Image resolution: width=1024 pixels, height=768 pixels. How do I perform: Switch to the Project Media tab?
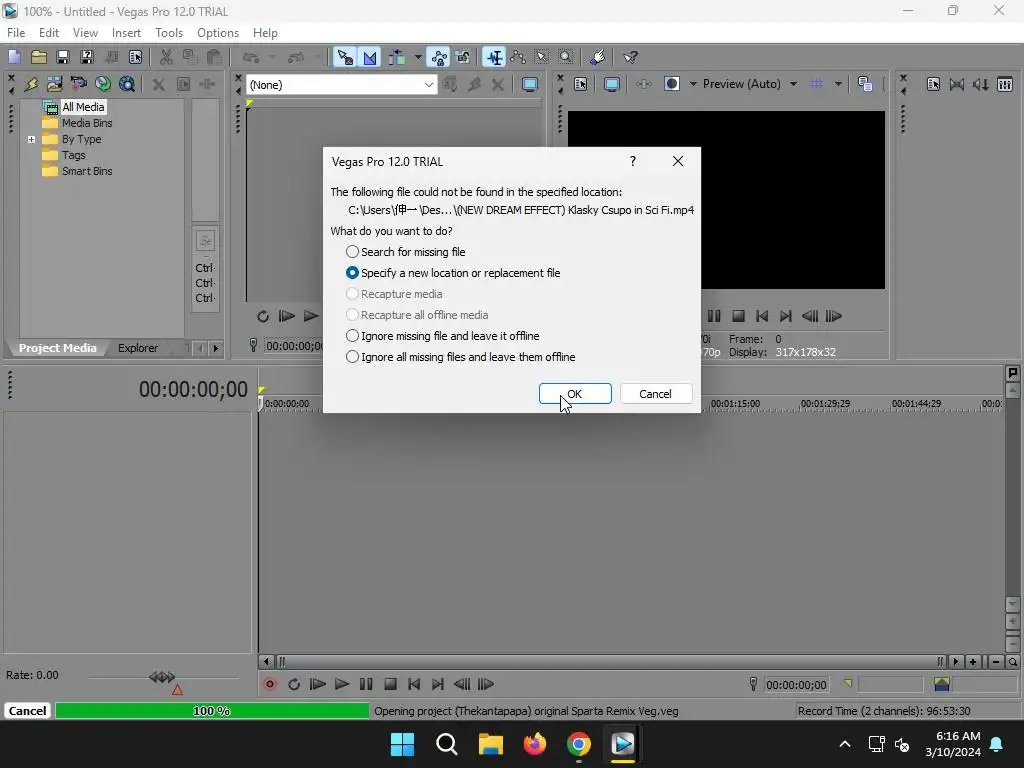[x=57, y=348]
